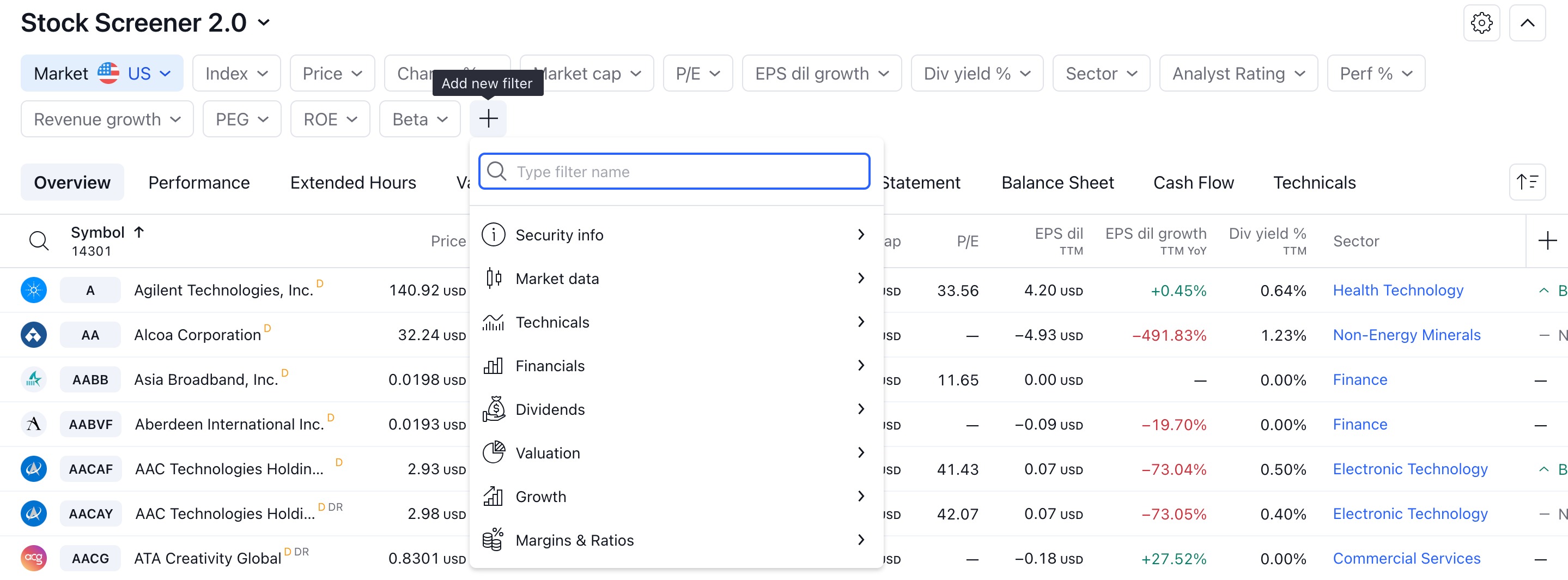Expand the Dividends filter category
The width and height of the screenshot is (1568, 580).
676,409
